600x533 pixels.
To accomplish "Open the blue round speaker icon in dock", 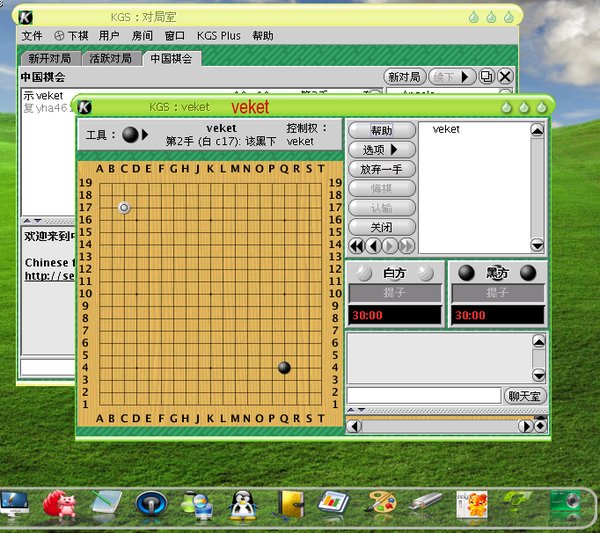I will click(x=152, y=505).
